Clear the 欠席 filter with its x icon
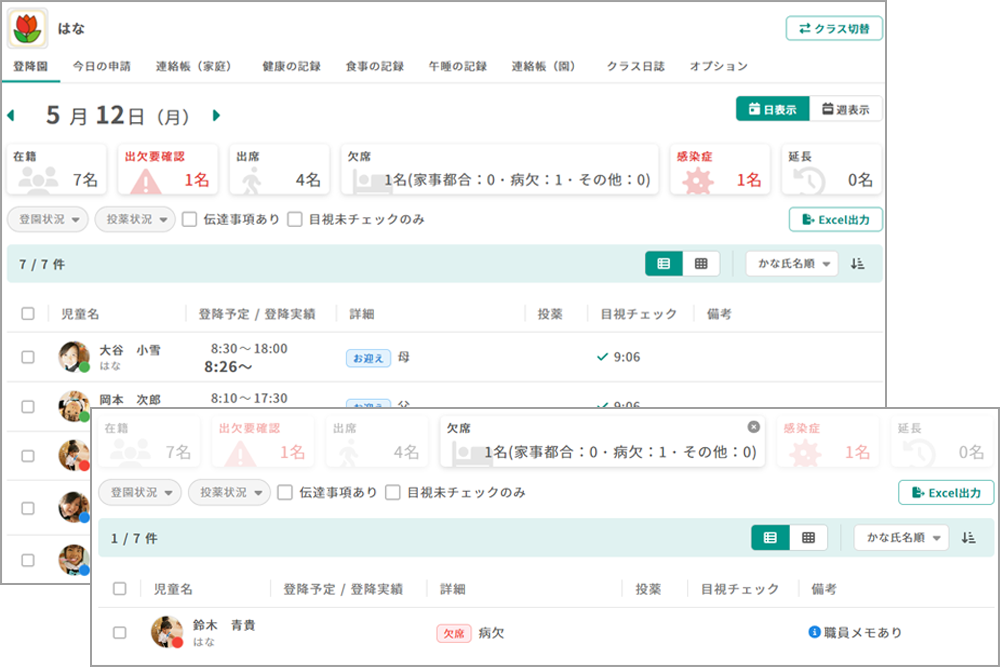The width and height of the screenshot is (1000, 667). coord(754,427)
